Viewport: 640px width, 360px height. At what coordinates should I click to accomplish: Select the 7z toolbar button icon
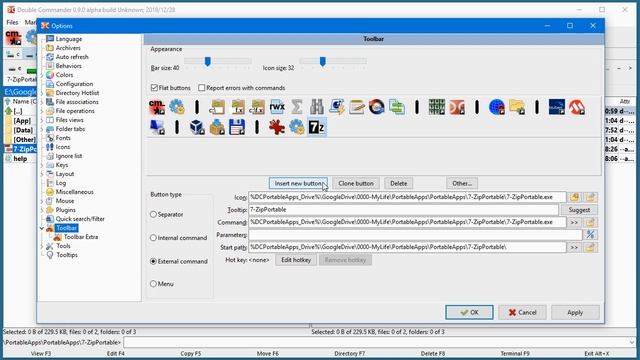(x=317, y=127)
